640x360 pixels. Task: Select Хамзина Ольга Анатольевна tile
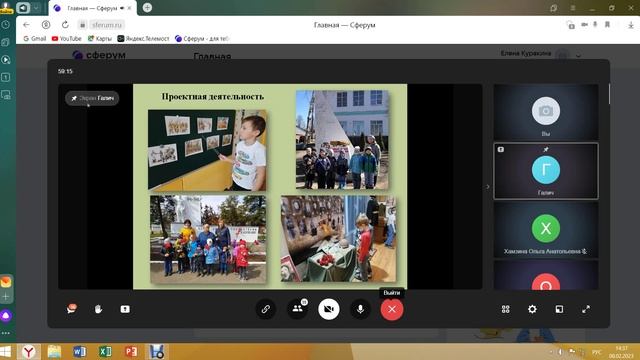click(x=546, y=230)
